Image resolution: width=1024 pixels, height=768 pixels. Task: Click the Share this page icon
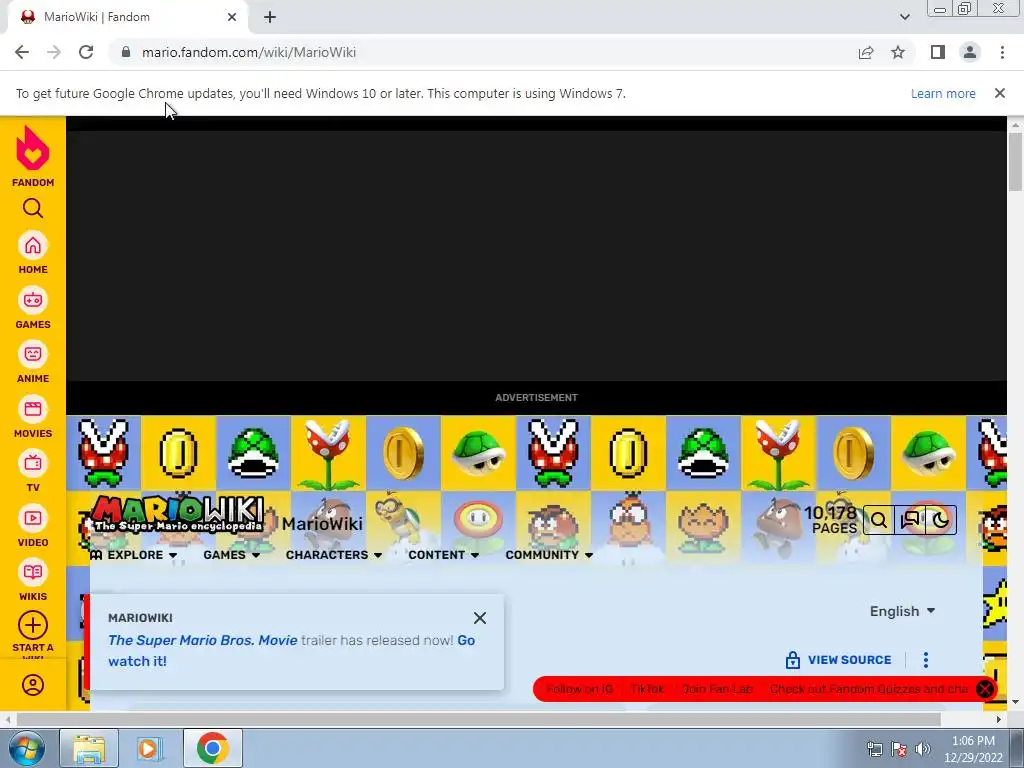click(866, 52)
